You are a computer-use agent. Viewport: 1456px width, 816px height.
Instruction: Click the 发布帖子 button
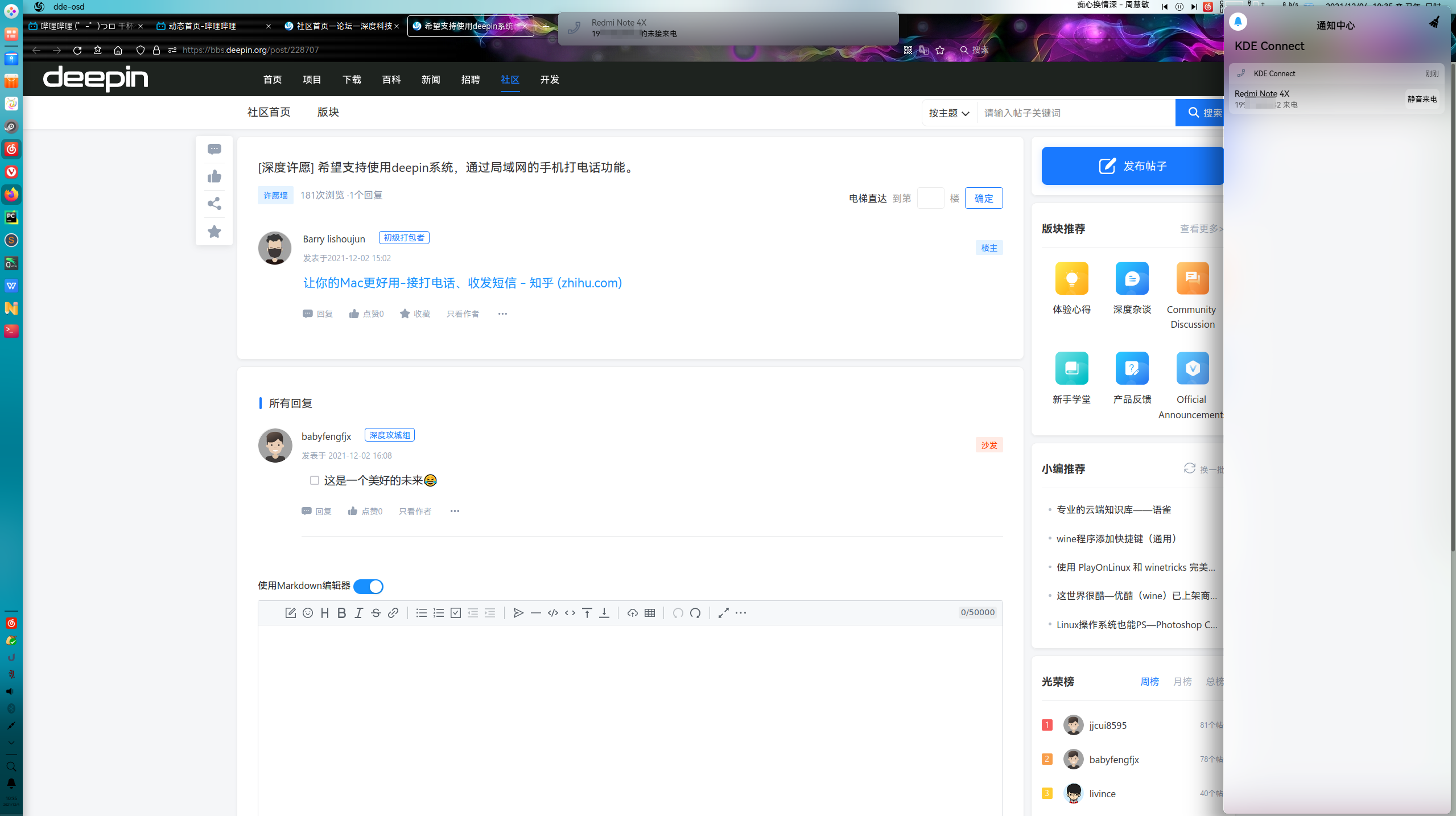tap(1132, 166)
